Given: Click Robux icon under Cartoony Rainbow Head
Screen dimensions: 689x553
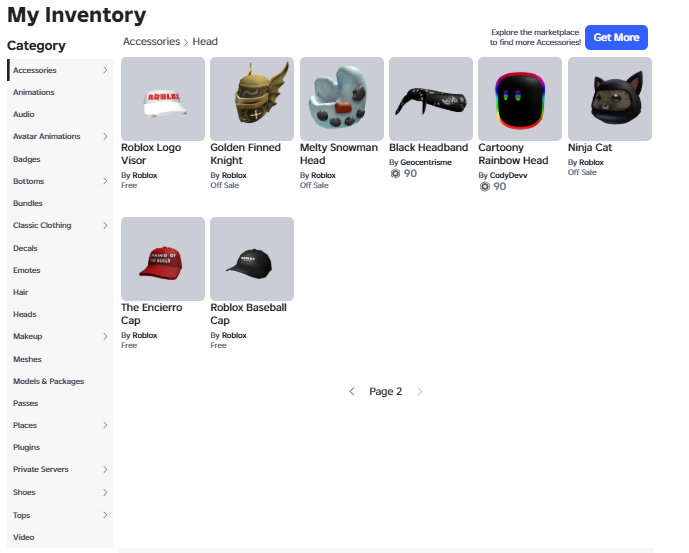Looking at the screenshot, I should pos(485,187).
